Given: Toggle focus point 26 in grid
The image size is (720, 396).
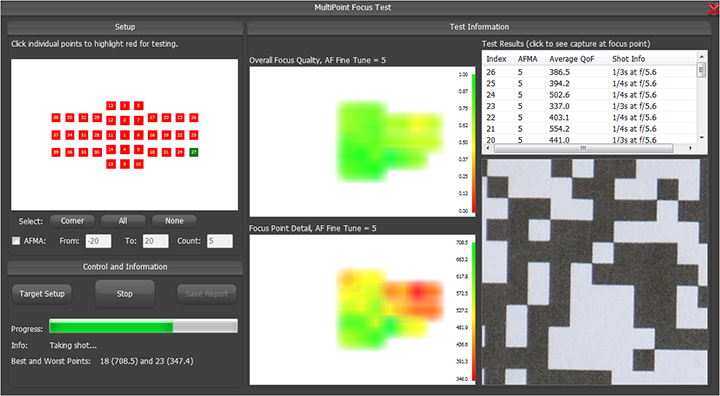Looking at the screenshot, I should (x=194, y=118).
